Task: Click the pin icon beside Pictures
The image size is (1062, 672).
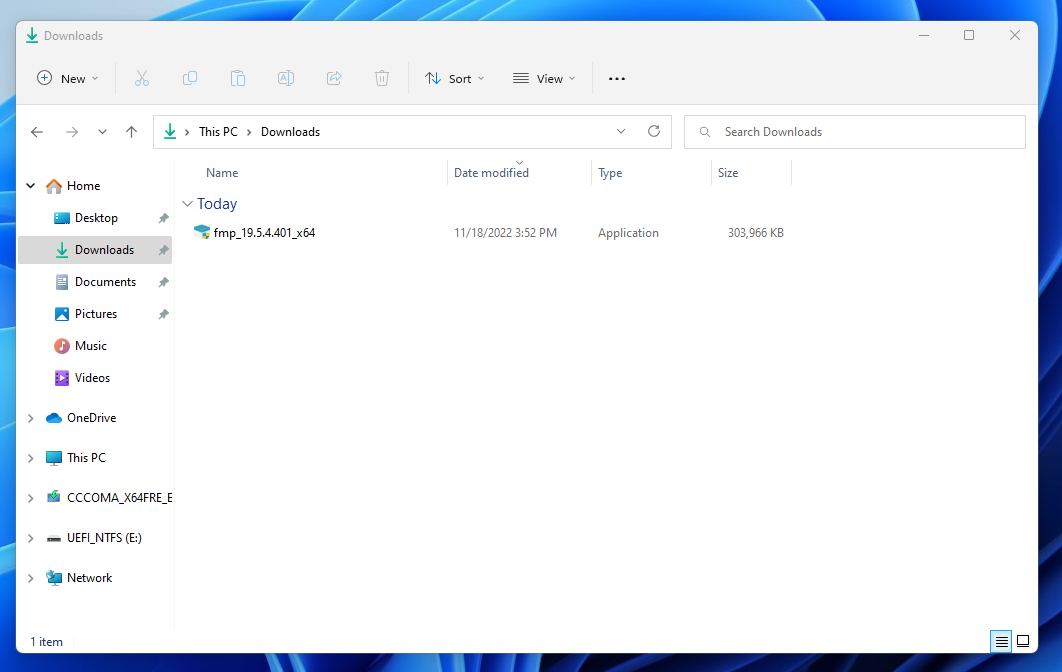Action: point(163,314)
